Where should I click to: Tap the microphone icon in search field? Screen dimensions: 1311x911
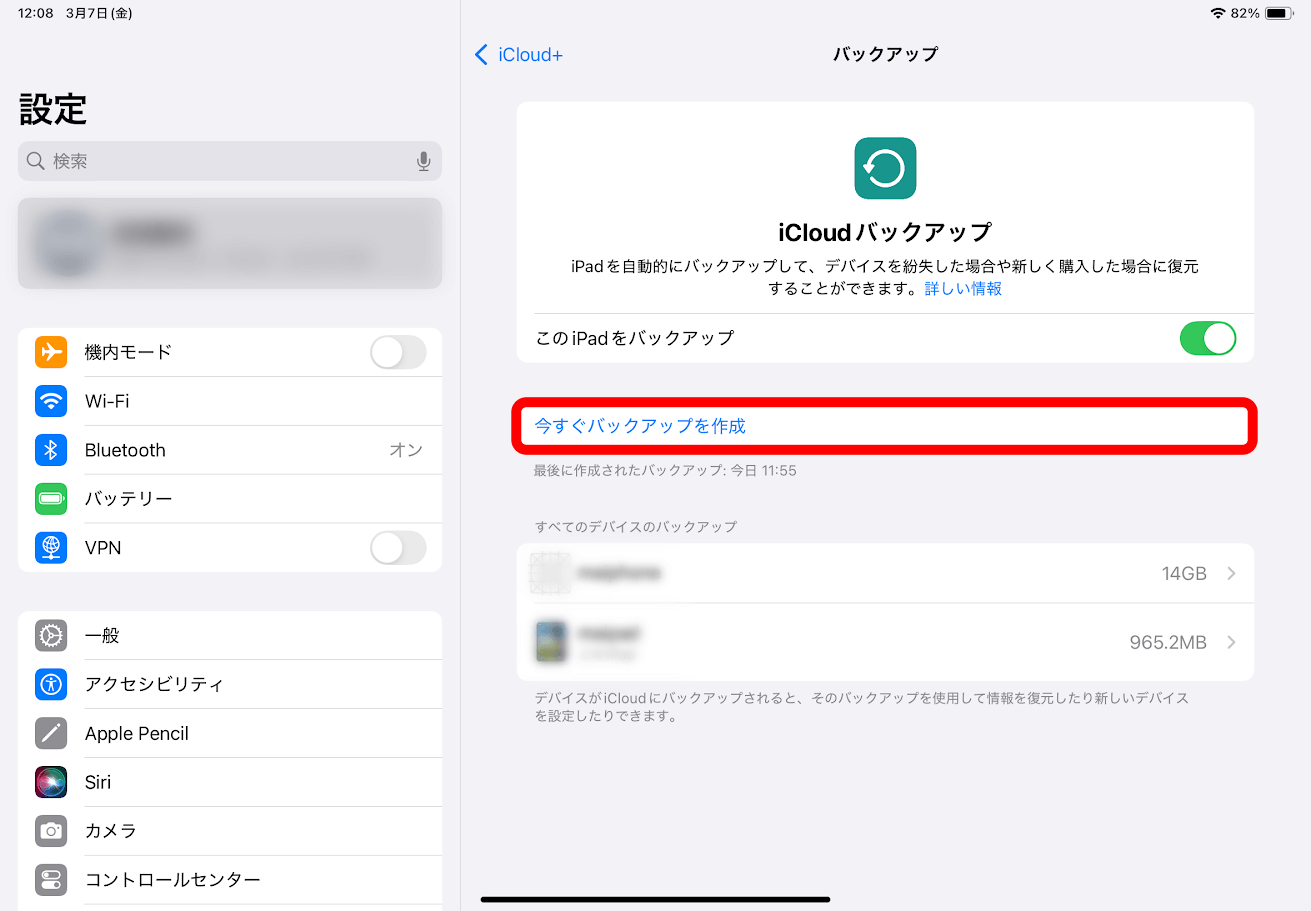(424, 161)
